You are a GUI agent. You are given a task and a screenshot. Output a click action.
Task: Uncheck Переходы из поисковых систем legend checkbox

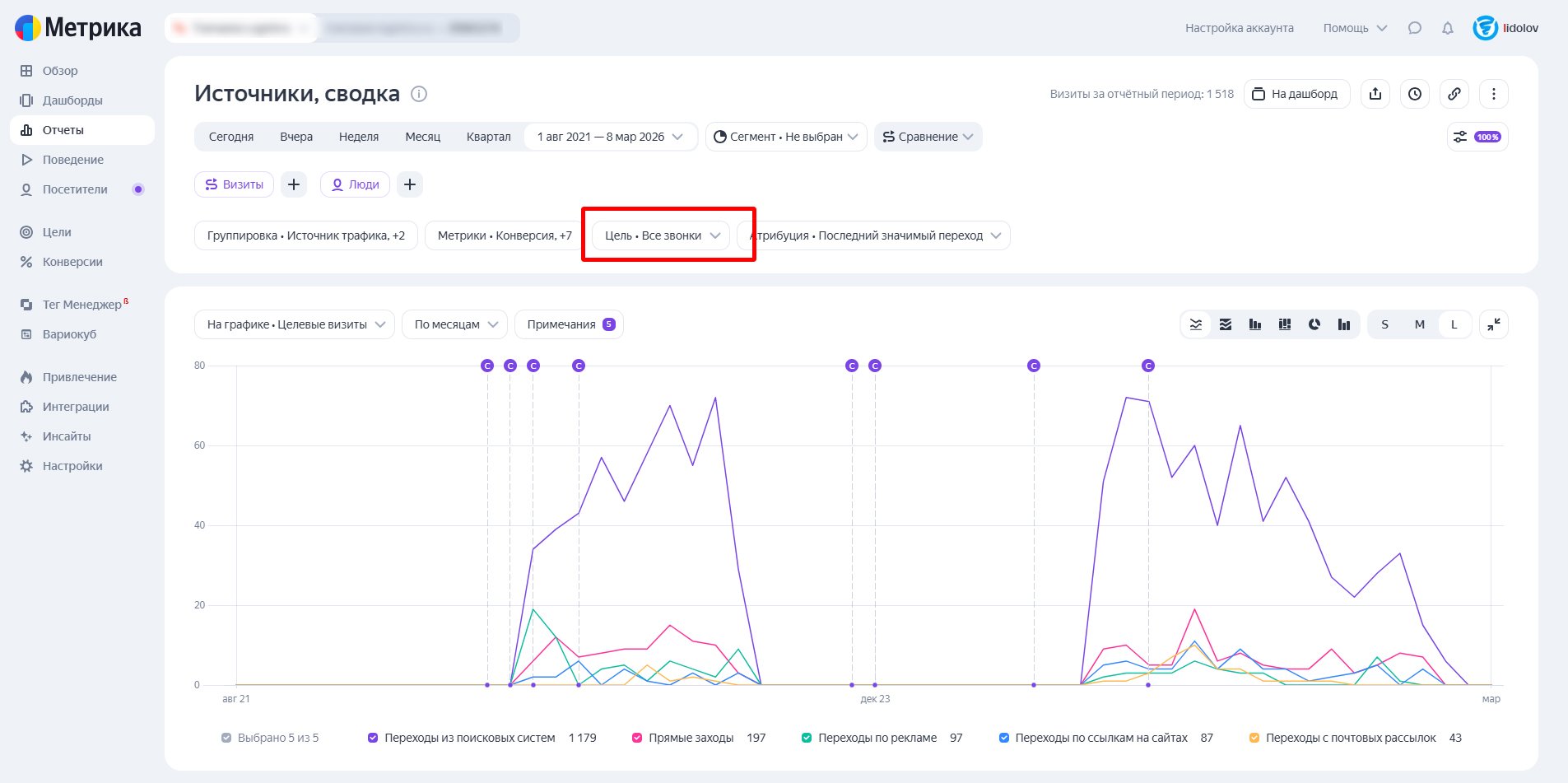373,738
